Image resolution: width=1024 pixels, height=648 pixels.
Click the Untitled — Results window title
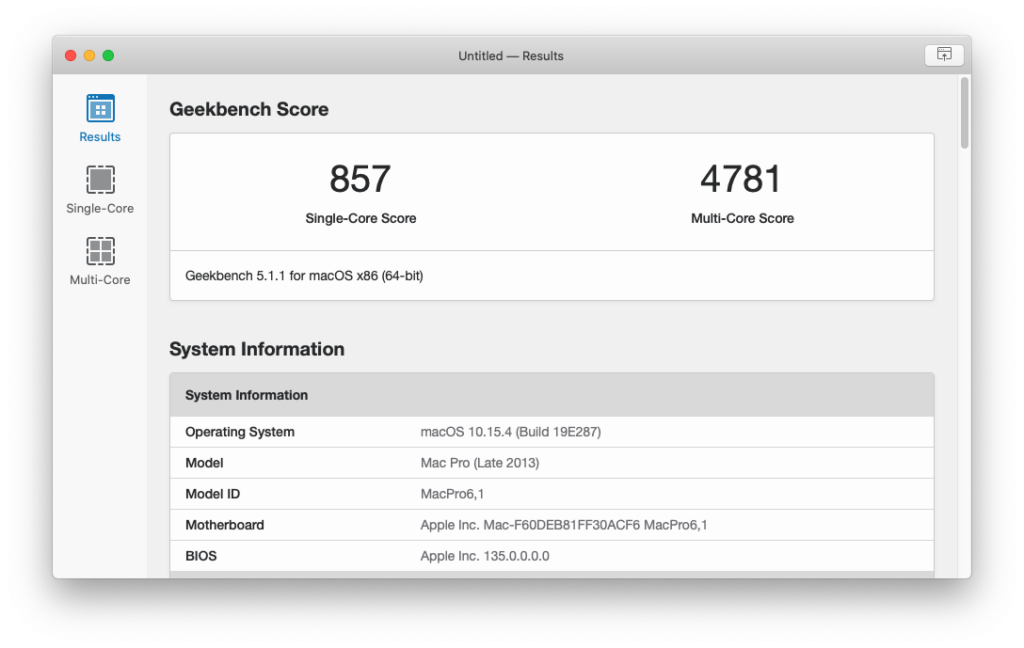pyautogui.click(x=511, y=56)
